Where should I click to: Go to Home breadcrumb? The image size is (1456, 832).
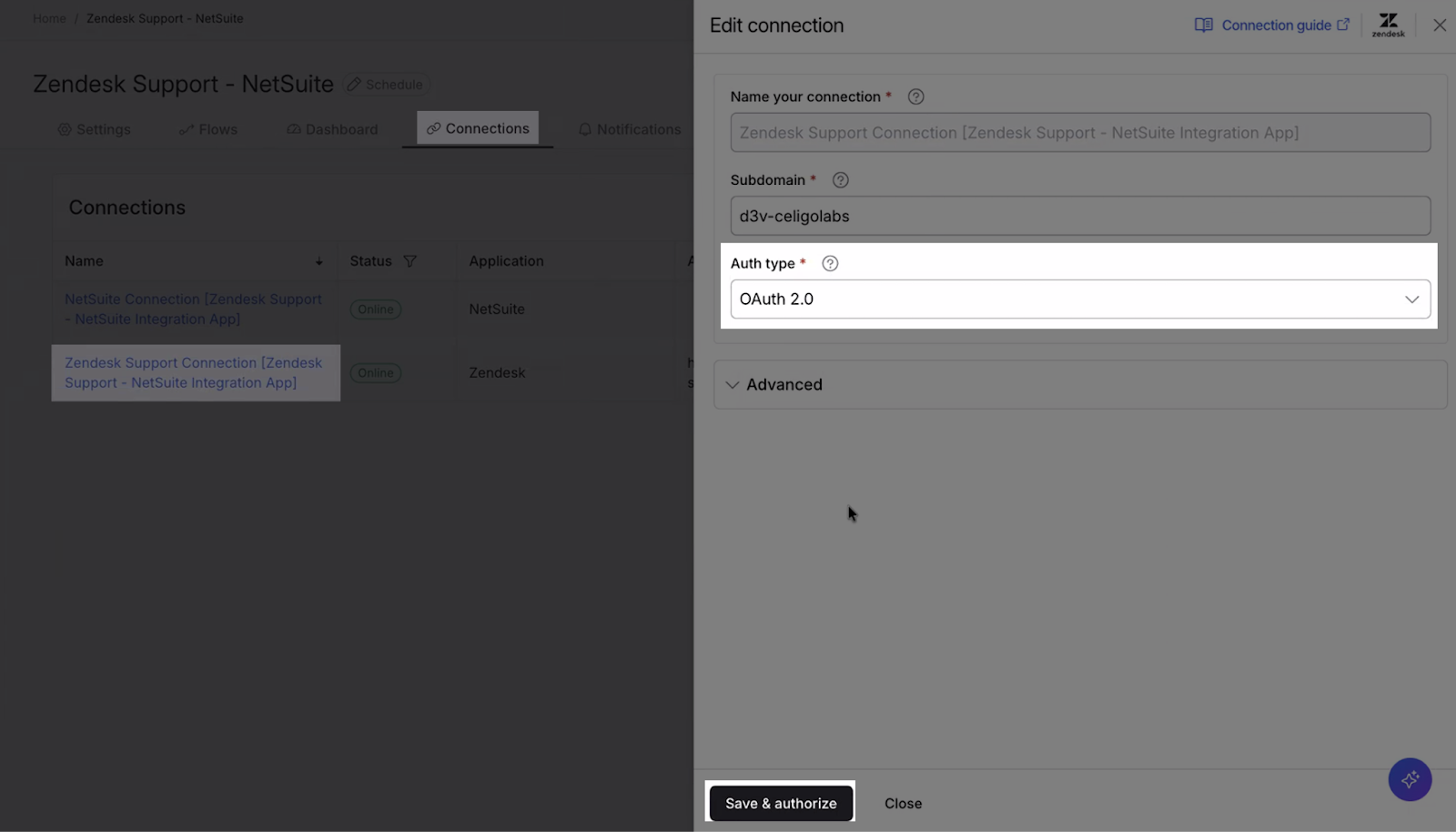pyautogui.click(x=49, y=18)
